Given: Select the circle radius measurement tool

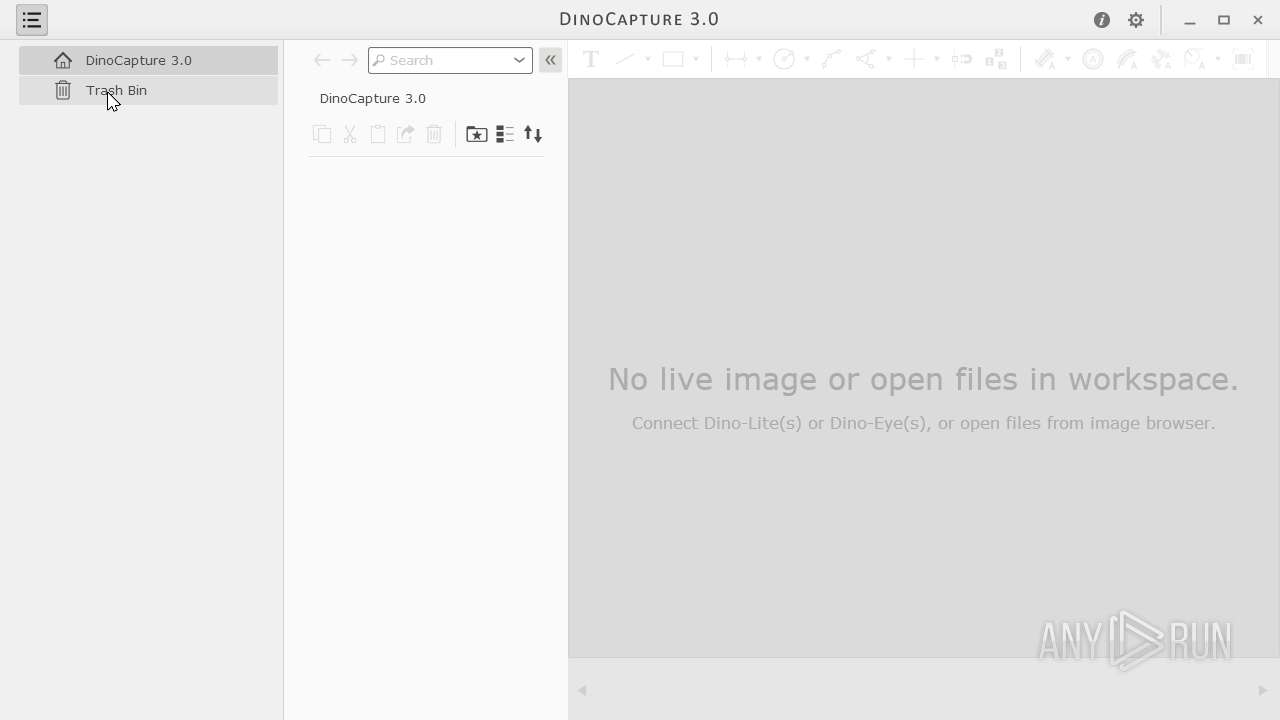Looking at the screenshot, I should [x=784, y=59].
